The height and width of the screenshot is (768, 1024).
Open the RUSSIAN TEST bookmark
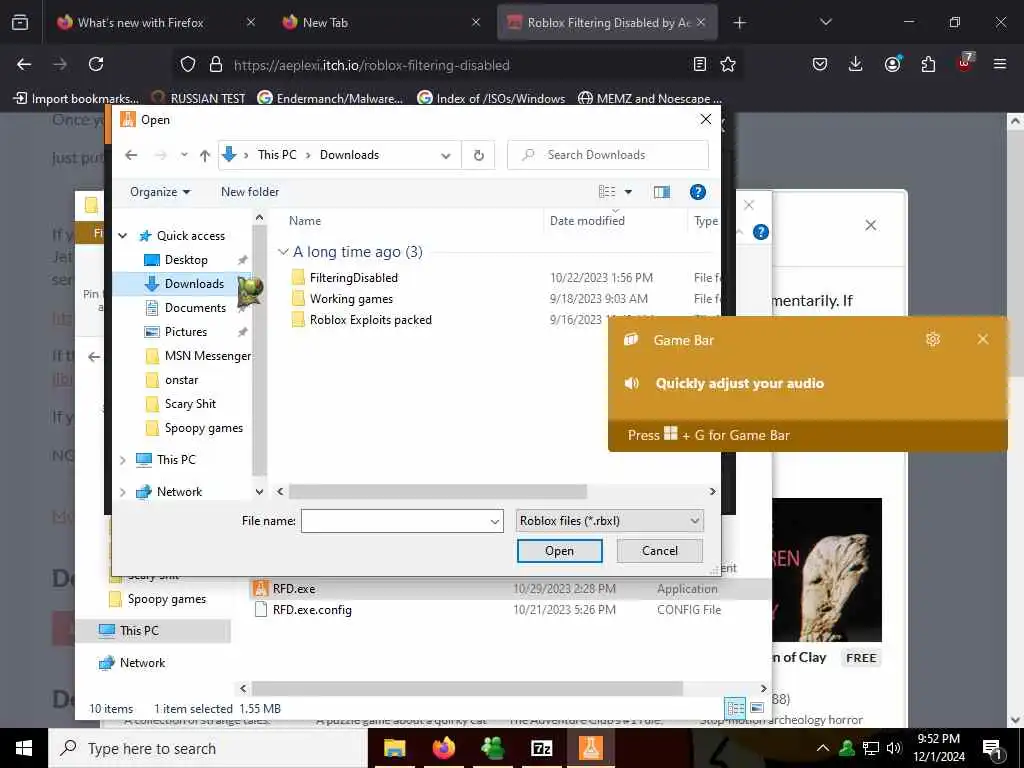tap(199, 99)
